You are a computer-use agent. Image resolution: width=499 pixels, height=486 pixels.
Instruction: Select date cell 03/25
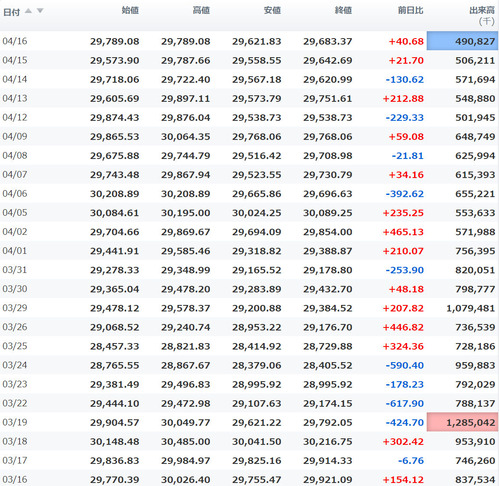15,346
